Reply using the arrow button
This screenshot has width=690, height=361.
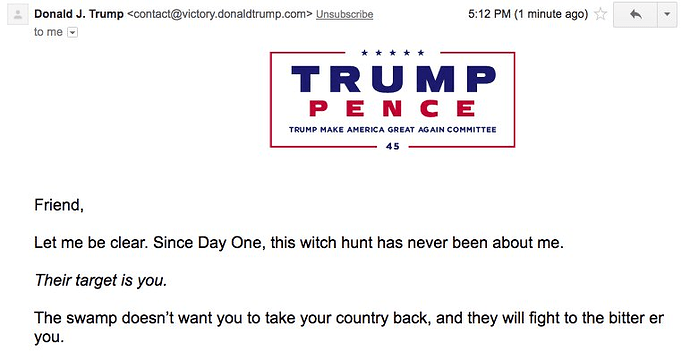pos(635,15)
